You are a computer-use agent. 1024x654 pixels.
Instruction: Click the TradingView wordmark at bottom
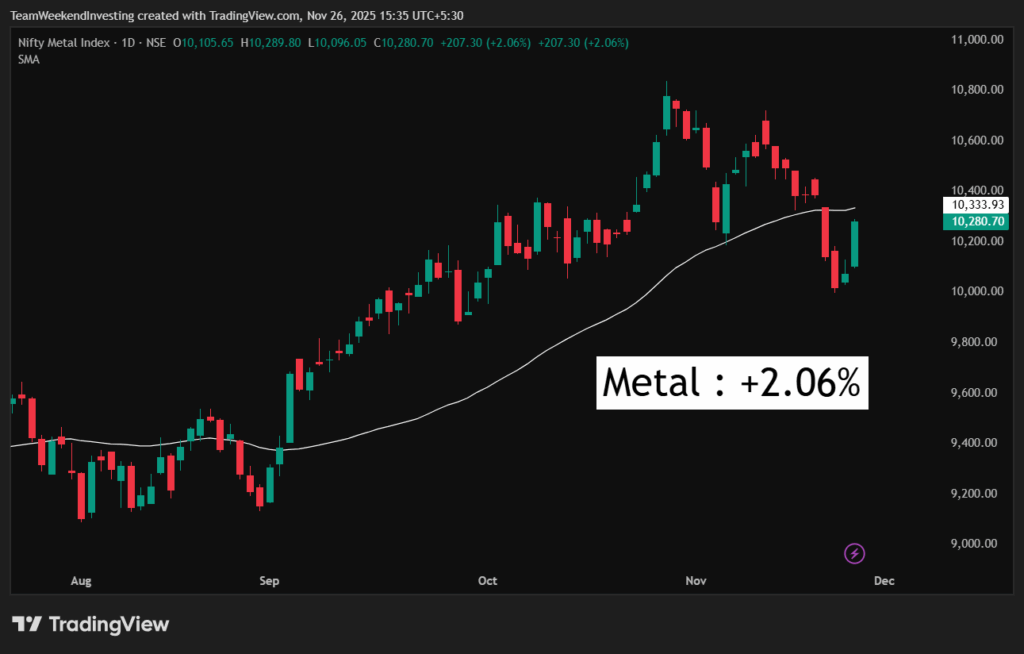pyautogui.click(x=109, y=624)
